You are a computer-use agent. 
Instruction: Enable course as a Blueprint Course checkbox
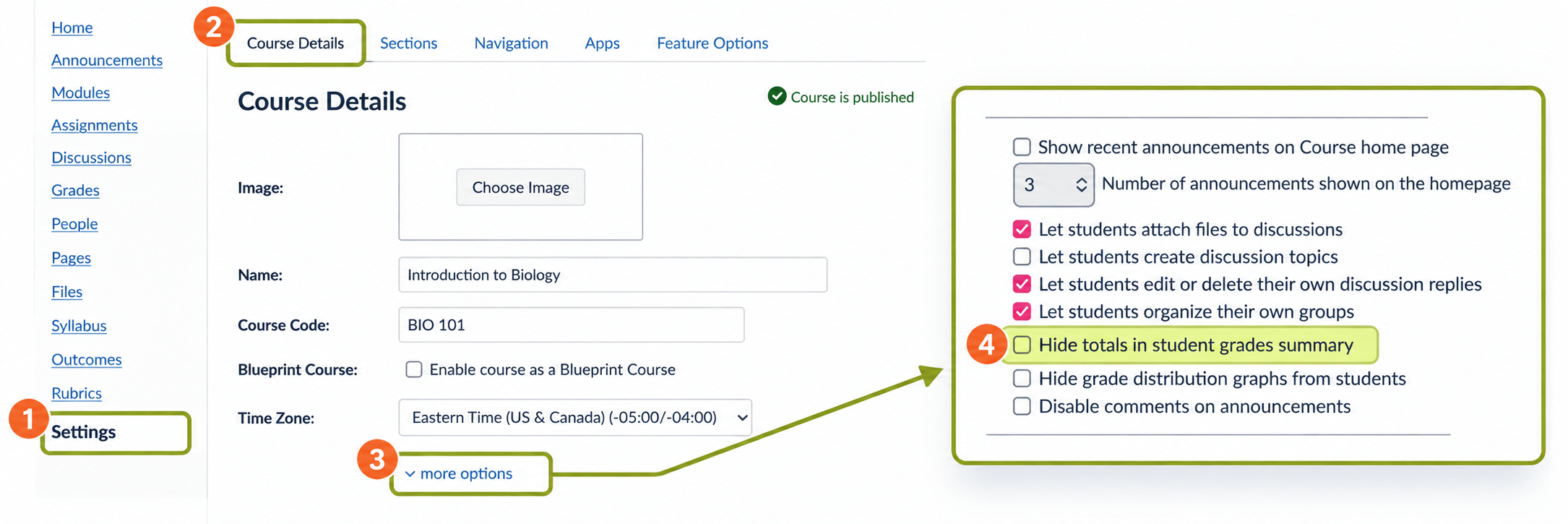pyautogui.click(x=413, y=369)
